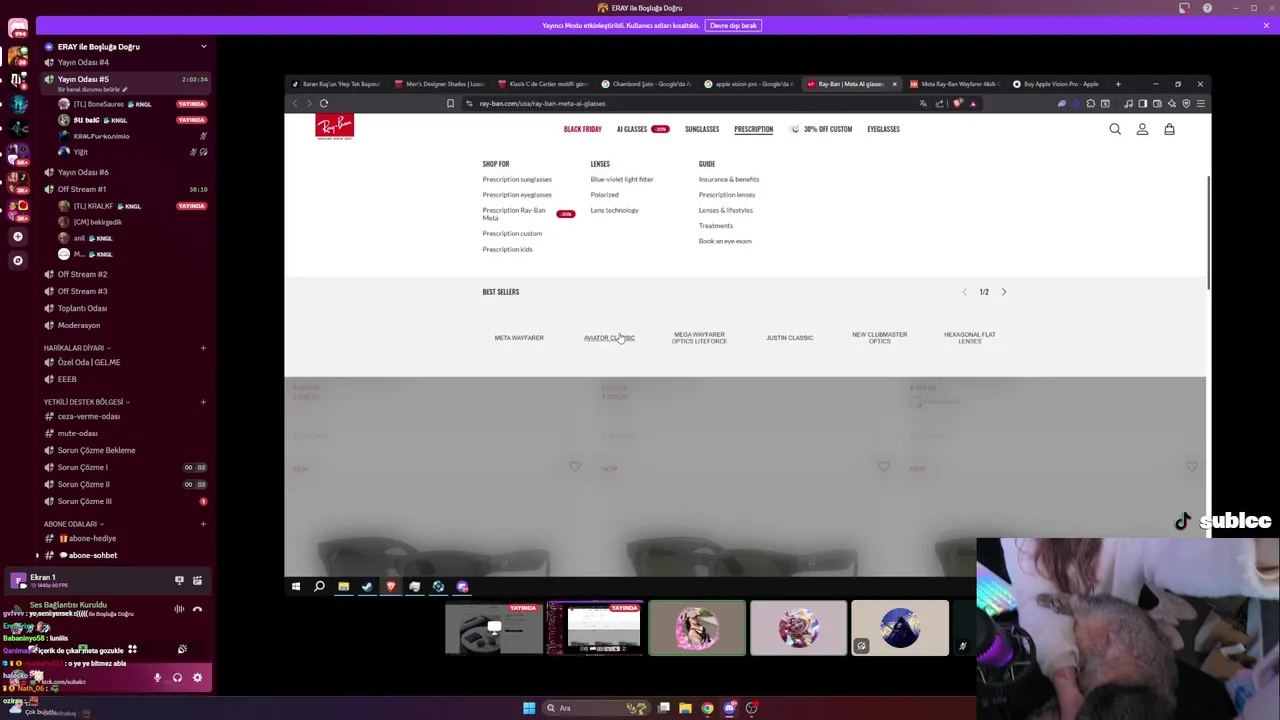This screenshot has height=720, width=1280.
Task: Open the Ray-Ban account profile icon
Action: (1142, 129)
